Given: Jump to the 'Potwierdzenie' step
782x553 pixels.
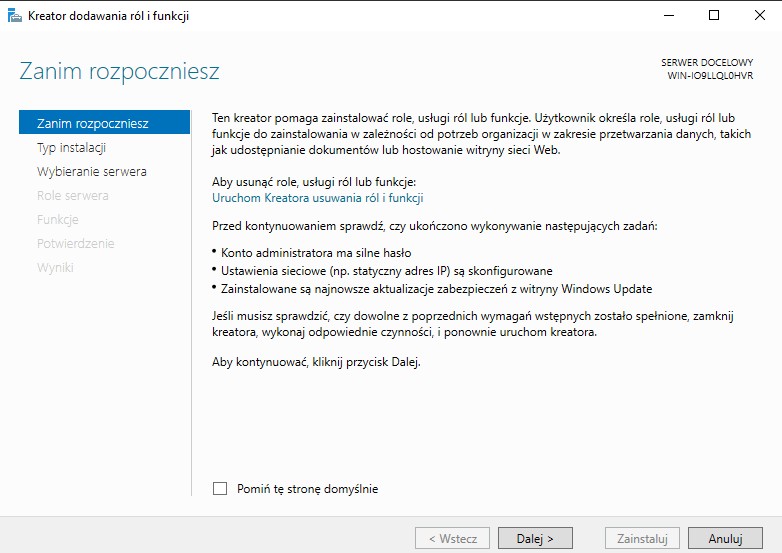Looking at the screenshot, I should (x=75, y=243).
